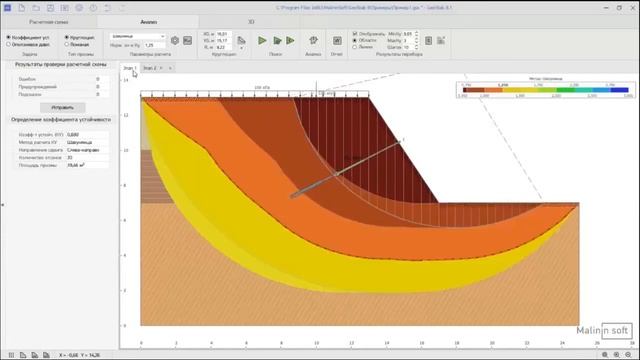Click the Анализ group arrow icon

(x=313, y=40)
